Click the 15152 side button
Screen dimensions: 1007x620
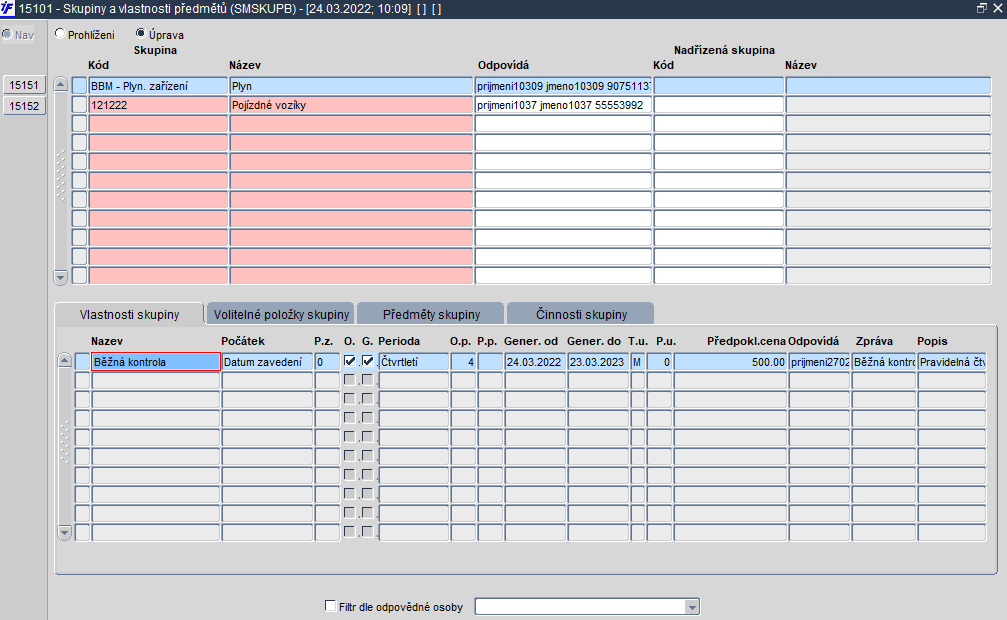pyautogui.click(x=24, y=106)
